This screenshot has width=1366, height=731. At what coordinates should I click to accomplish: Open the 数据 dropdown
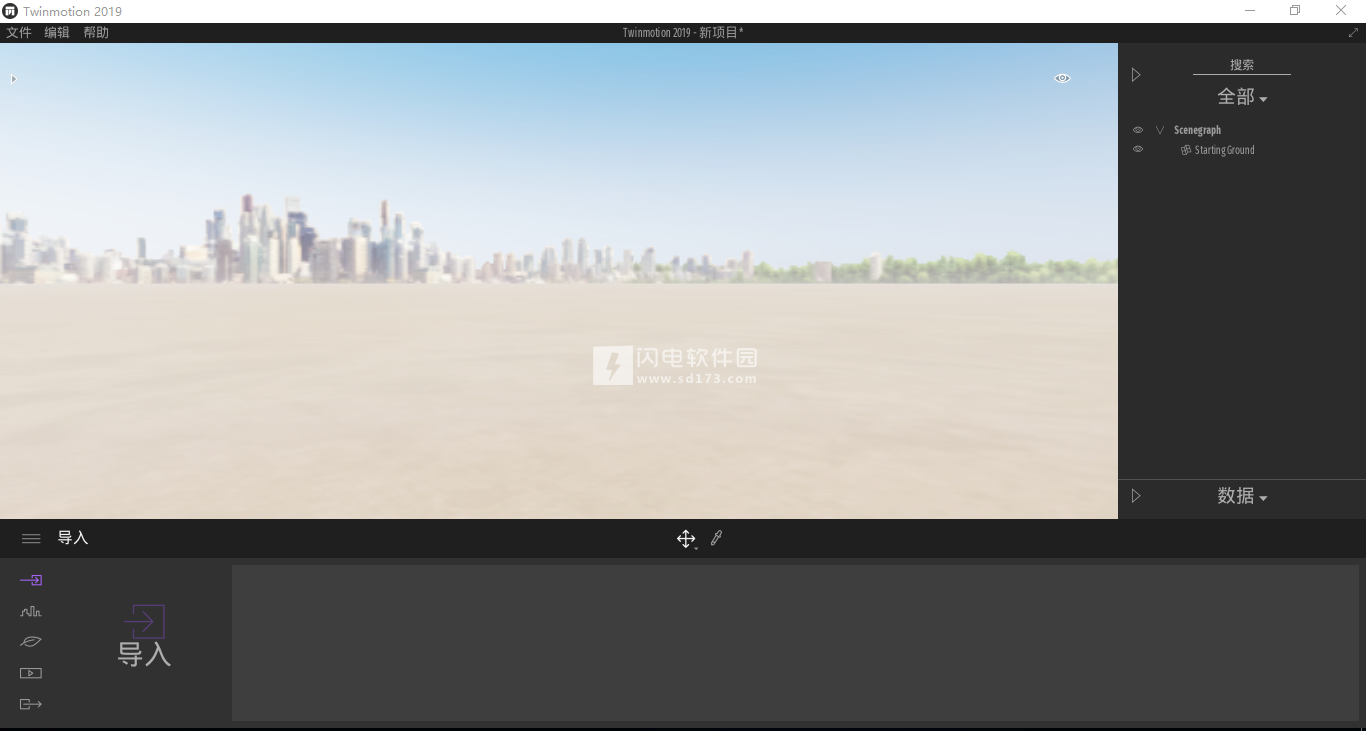coord(1242,496)
